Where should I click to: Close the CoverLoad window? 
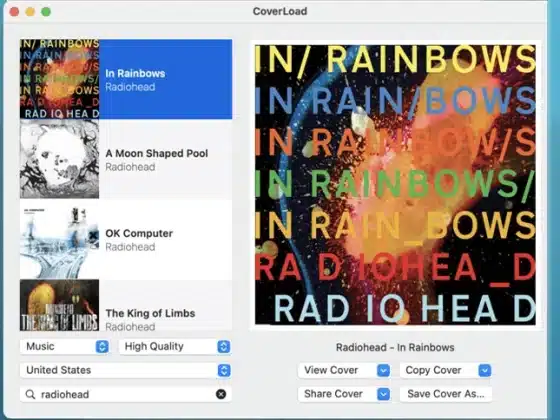pyautogui.click(x=14, y=12)
